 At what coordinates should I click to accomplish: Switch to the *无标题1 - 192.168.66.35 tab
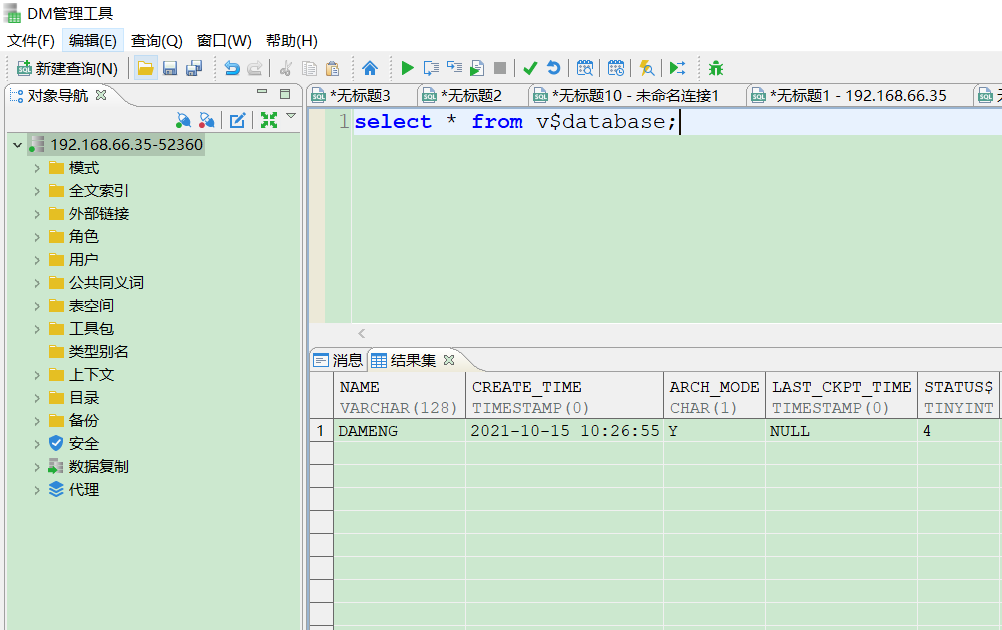(858, 96)
